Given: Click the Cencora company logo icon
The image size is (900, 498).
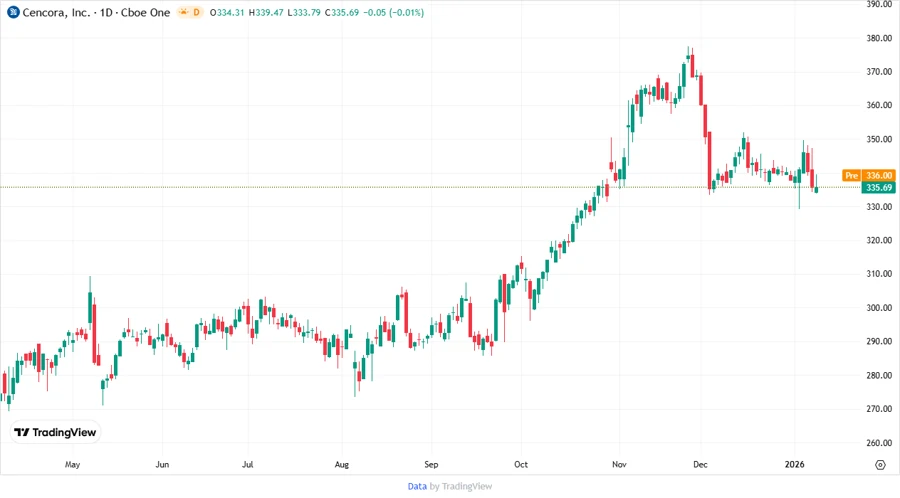Looking at the screenshot, I should tap(13, 12).
